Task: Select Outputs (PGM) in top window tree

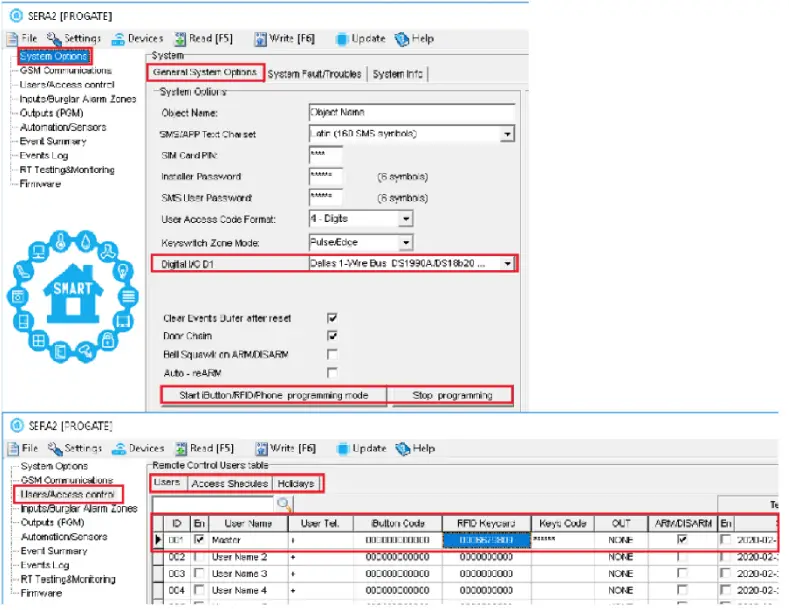Action: click(x=51, y=113)
